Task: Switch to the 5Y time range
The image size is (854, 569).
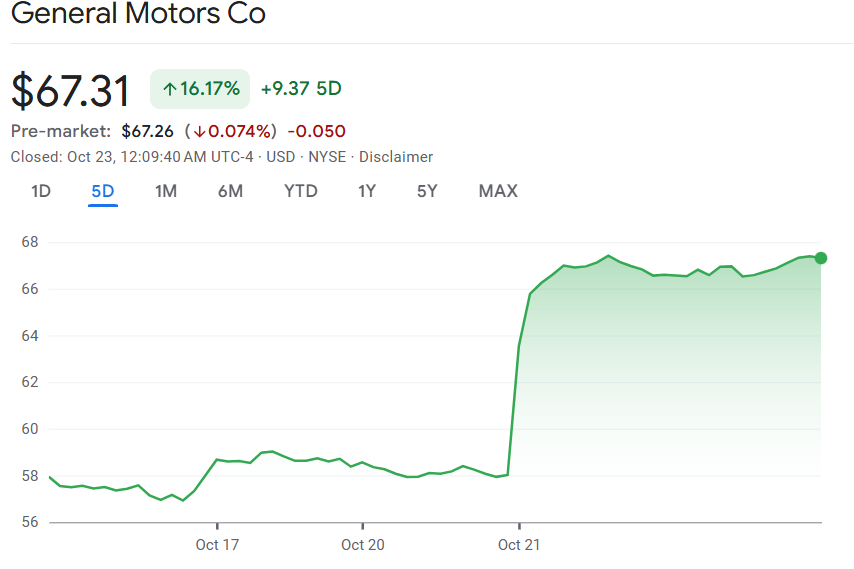Action: click(x=427, y=191)
